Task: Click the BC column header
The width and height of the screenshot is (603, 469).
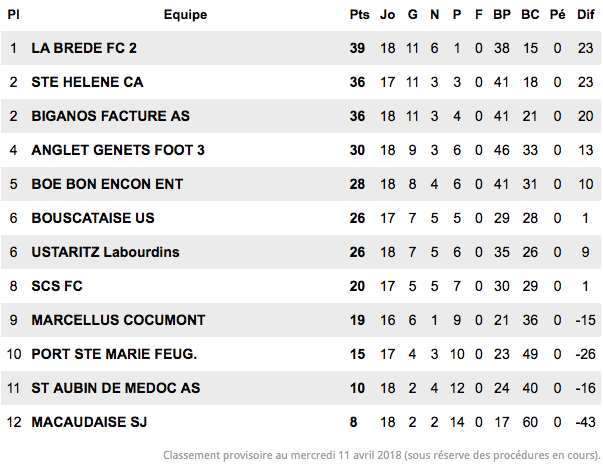Action: tap(530, 15)
